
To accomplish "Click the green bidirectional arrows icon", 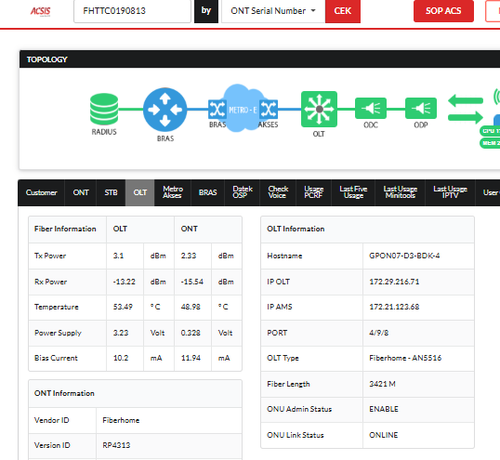I will coord(465,109).
